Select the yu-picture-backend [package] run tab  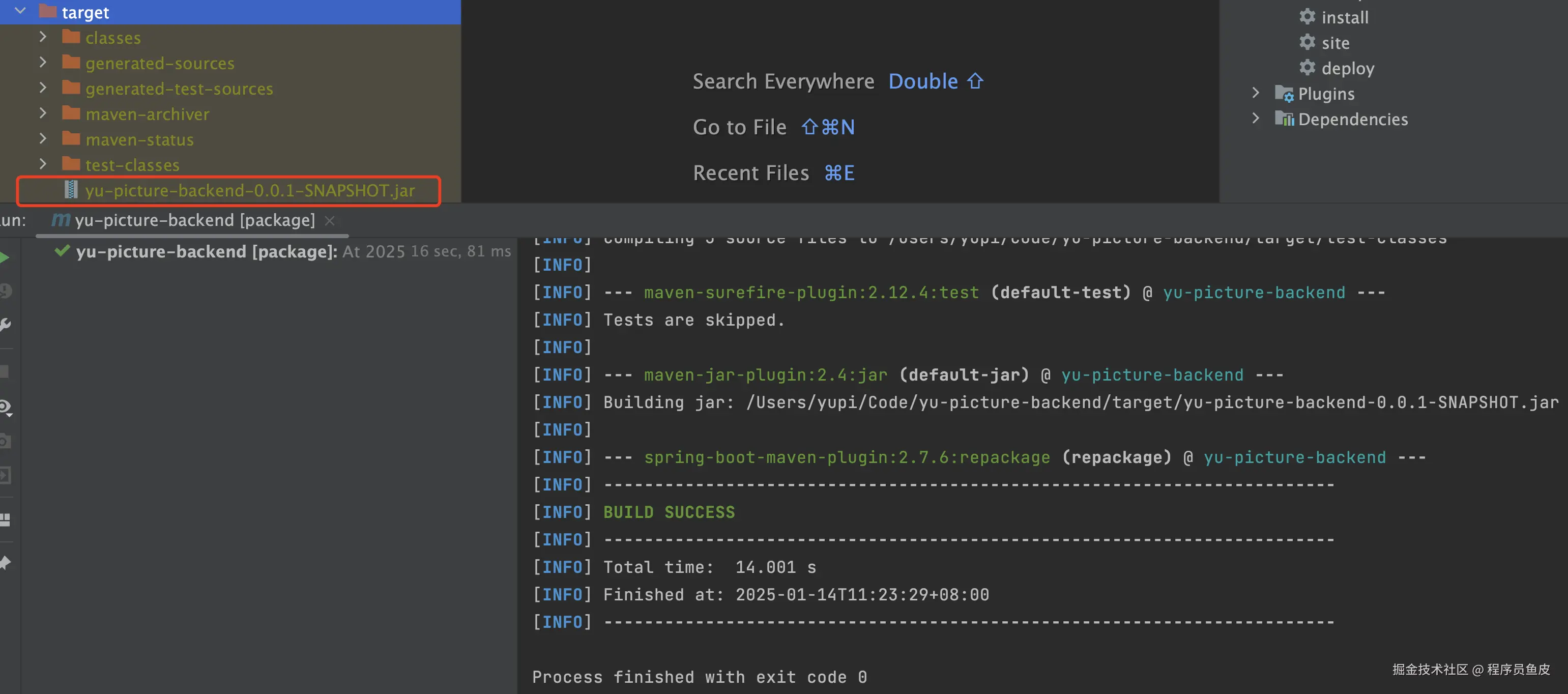tap(194, 220)
